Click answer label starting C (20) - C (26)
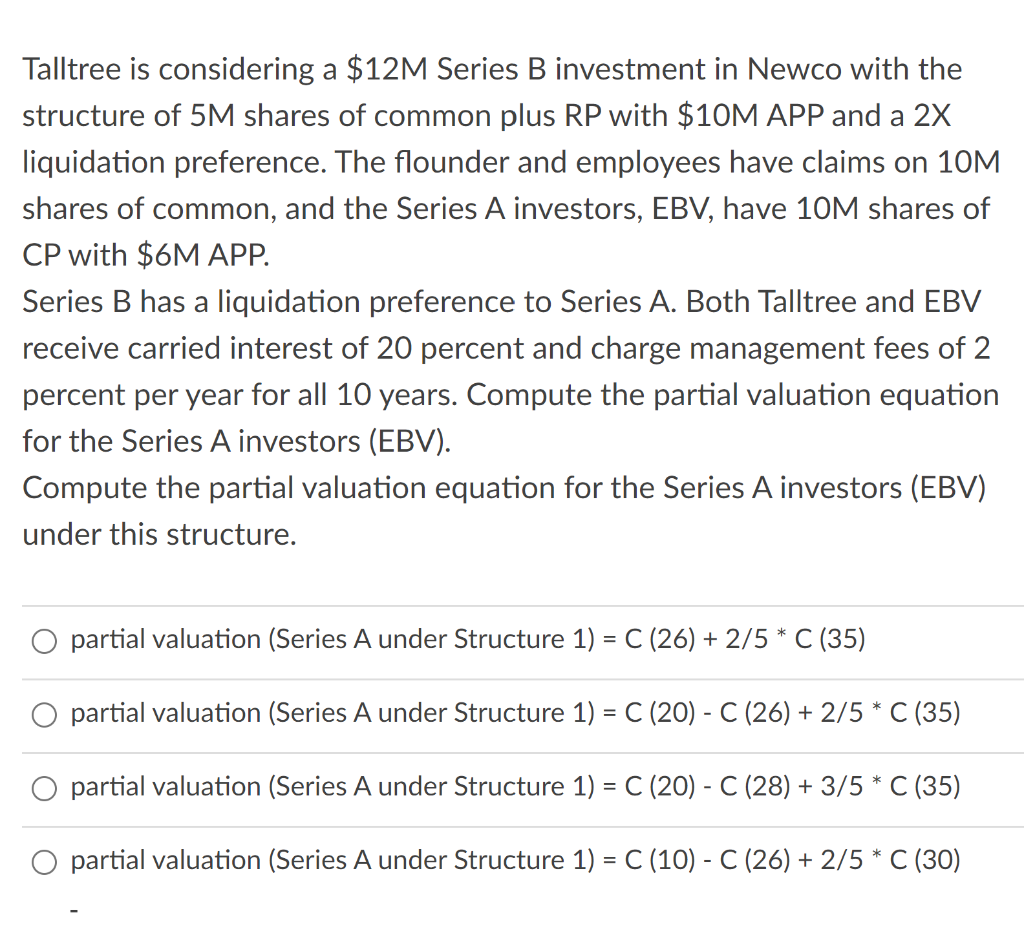 click(515, 712)
